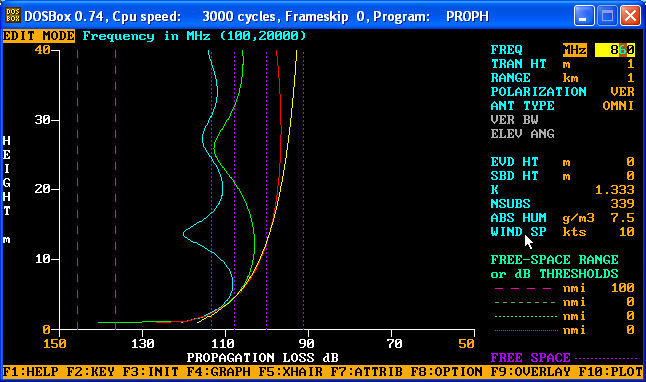Click the F4:GRAPH function key label

point(218,372)
